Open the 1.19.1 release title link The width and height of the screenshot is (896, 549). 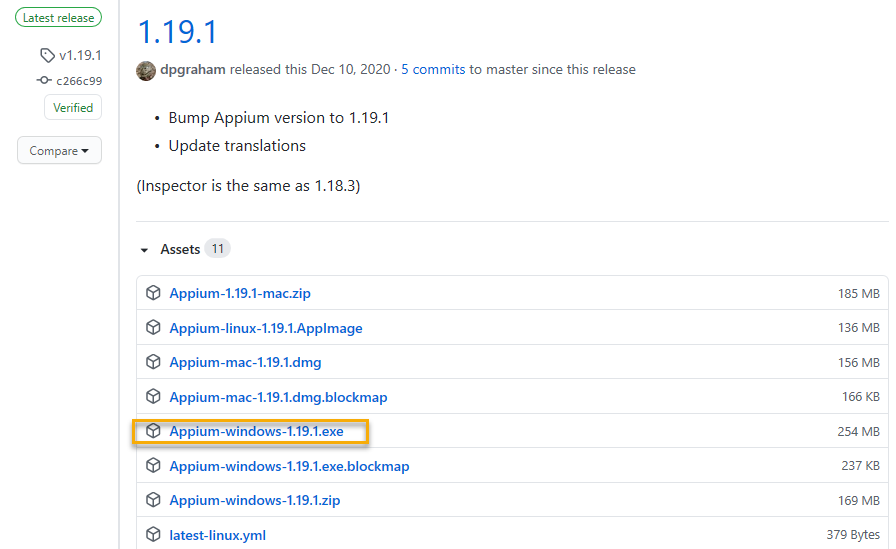178,32
